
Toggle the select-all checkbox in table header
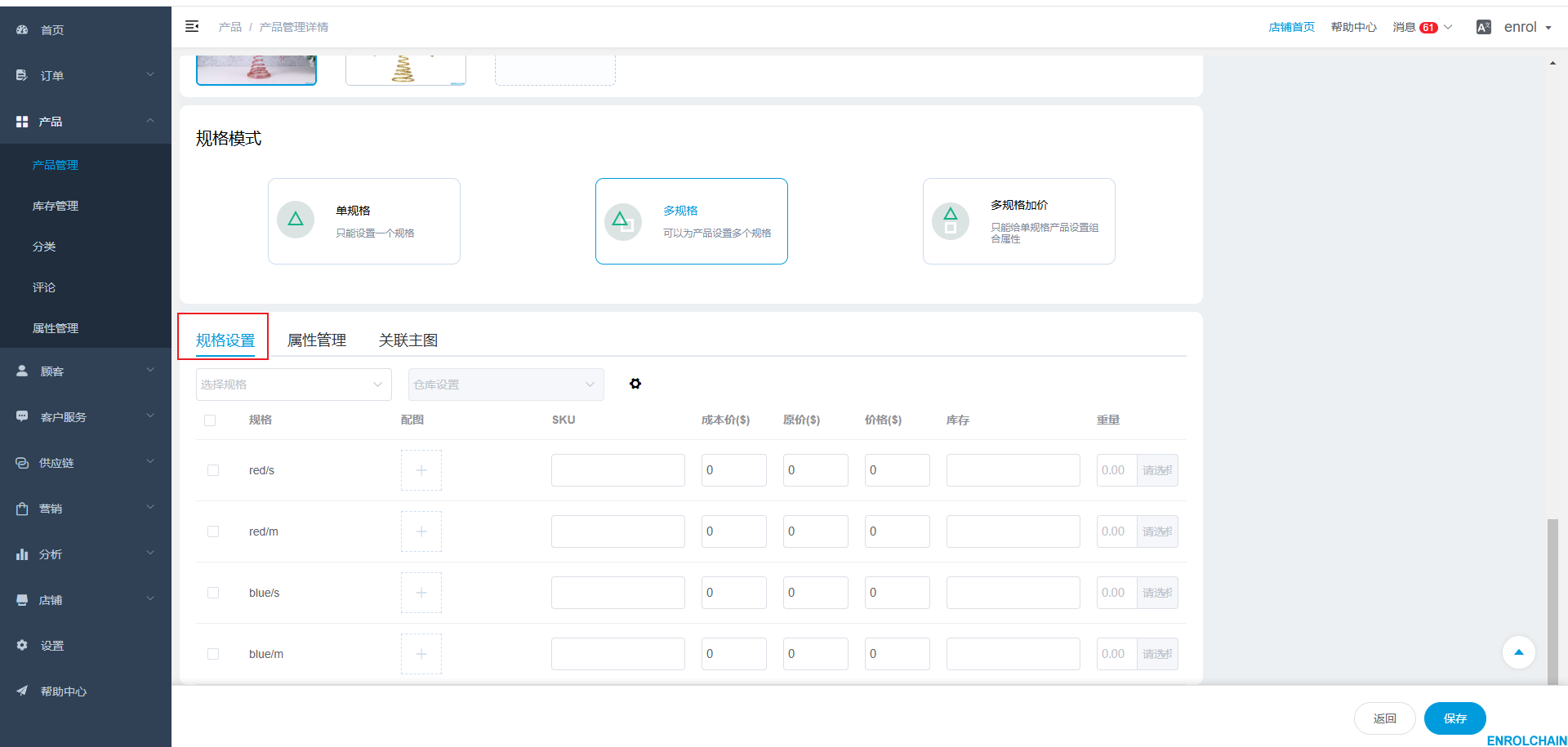[x=210, y=420]
